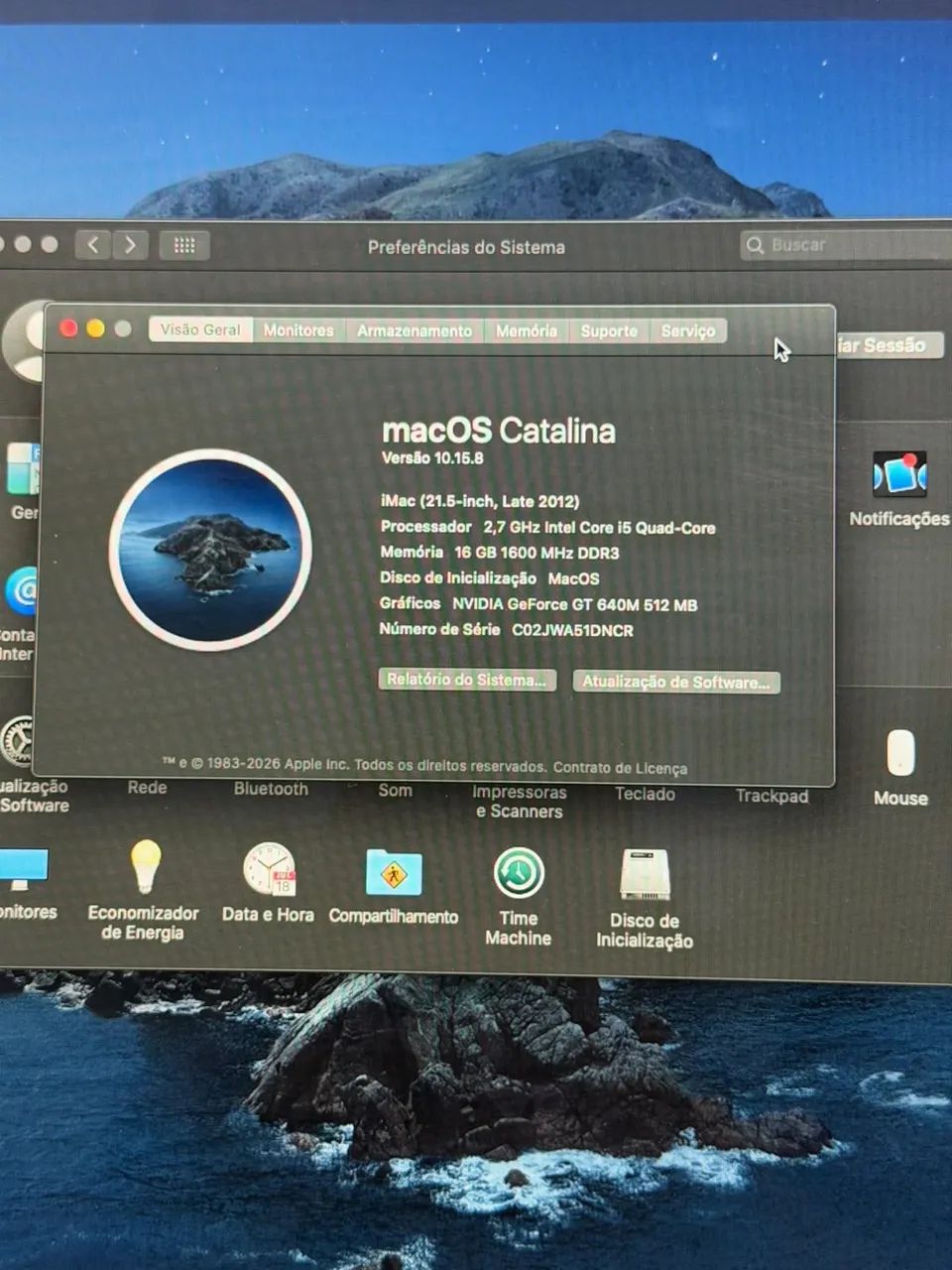Open the Monitores display icon
952x1270 pixels.
tap(22, 870)
